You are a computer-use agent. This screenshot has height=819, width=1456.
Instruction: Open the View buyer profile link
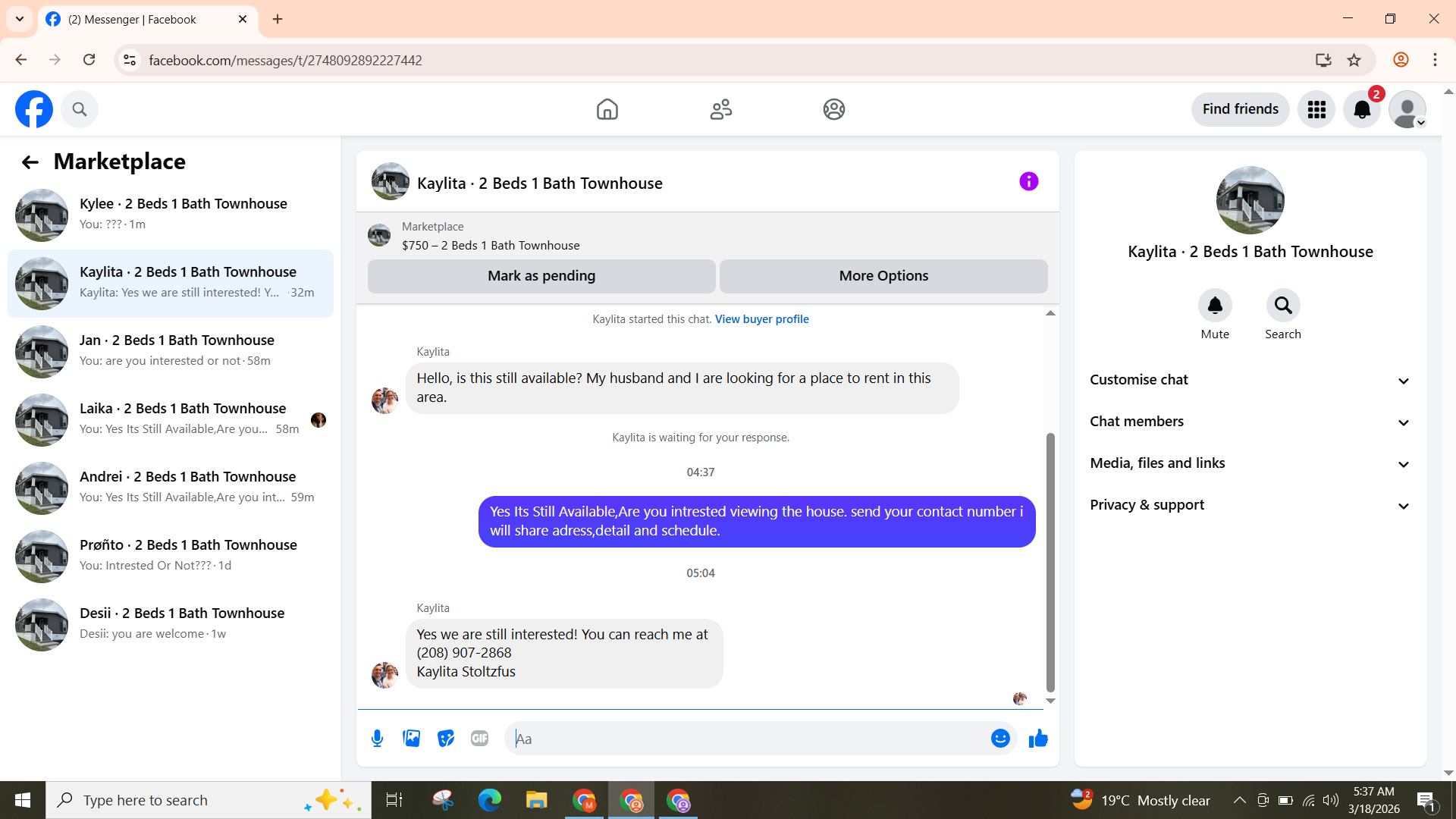pos(761,319)
